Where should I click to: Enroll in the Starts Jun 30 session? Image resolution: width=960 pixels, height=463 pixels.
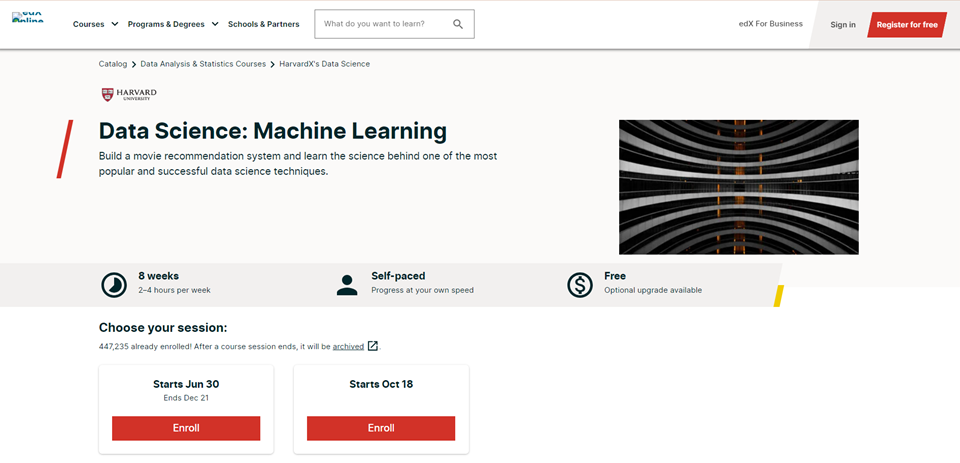(186, 428)
